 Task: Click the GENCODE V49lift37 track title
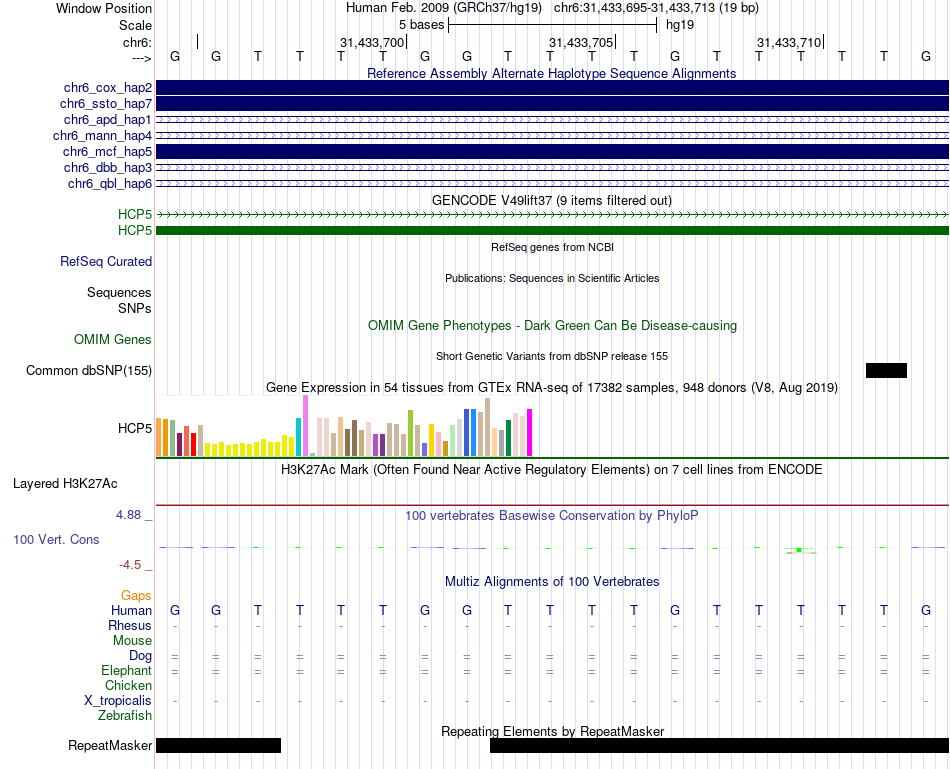point(552,200)
